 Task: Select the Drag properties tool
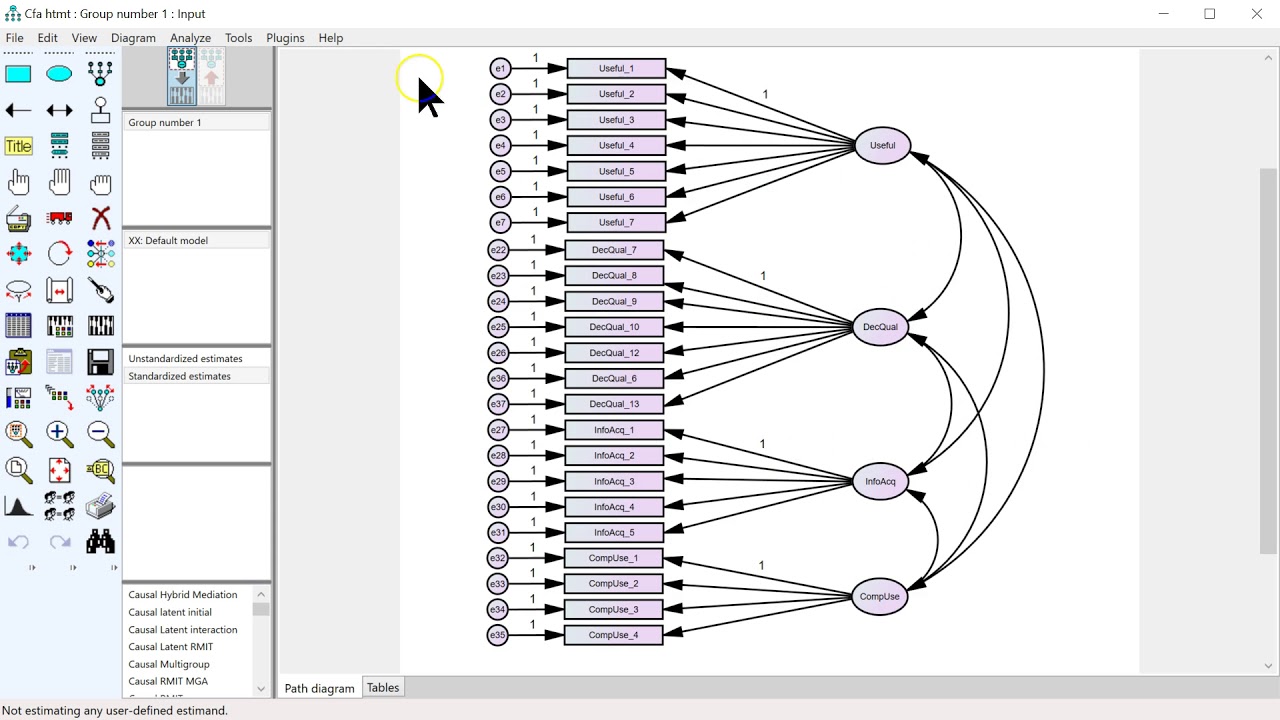pyautogui.click(x=59, y=398)
